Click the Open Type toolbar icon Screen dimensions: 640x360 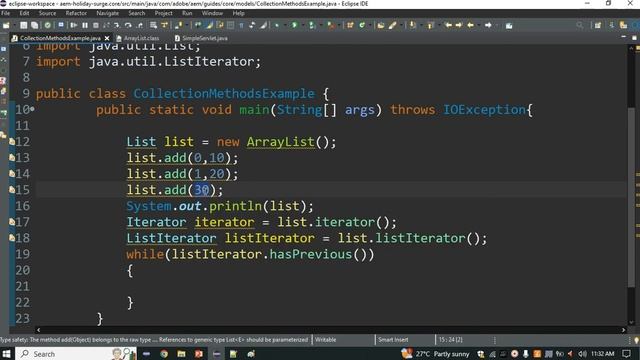[x=380, y=25]
